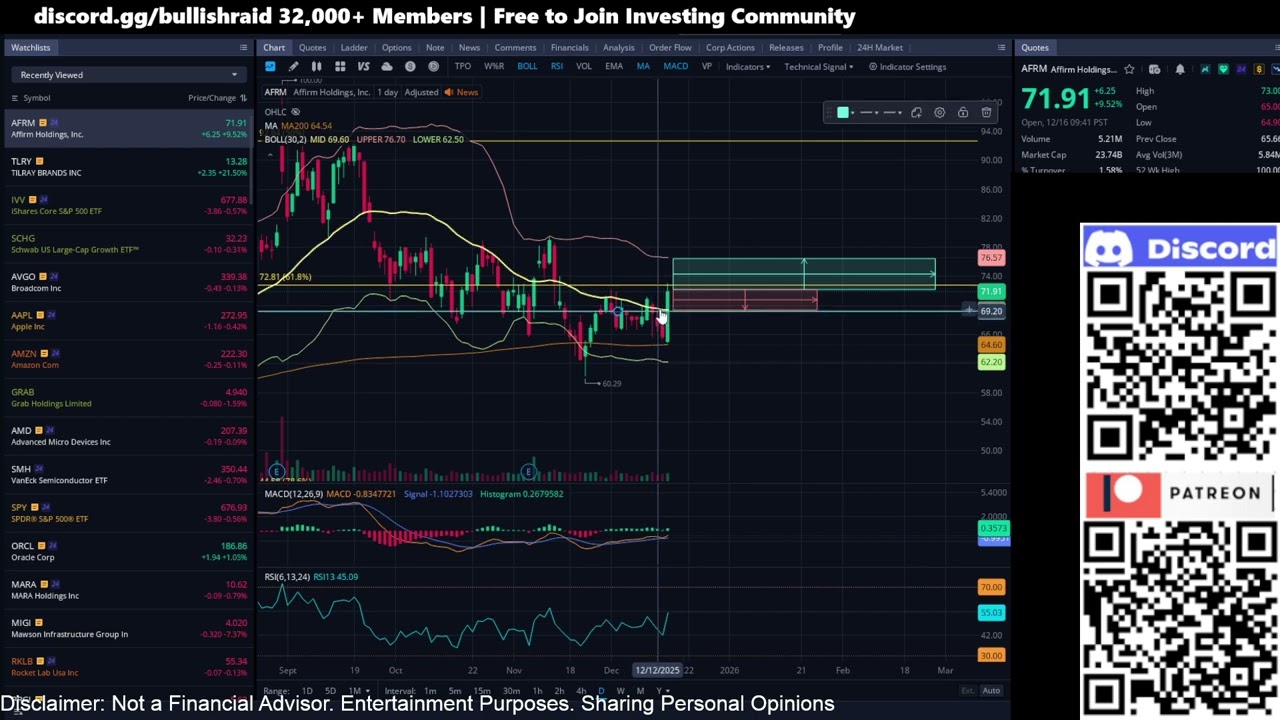
Task: Sort watchlist by Price/Change arrows
Action: point(243,98)
